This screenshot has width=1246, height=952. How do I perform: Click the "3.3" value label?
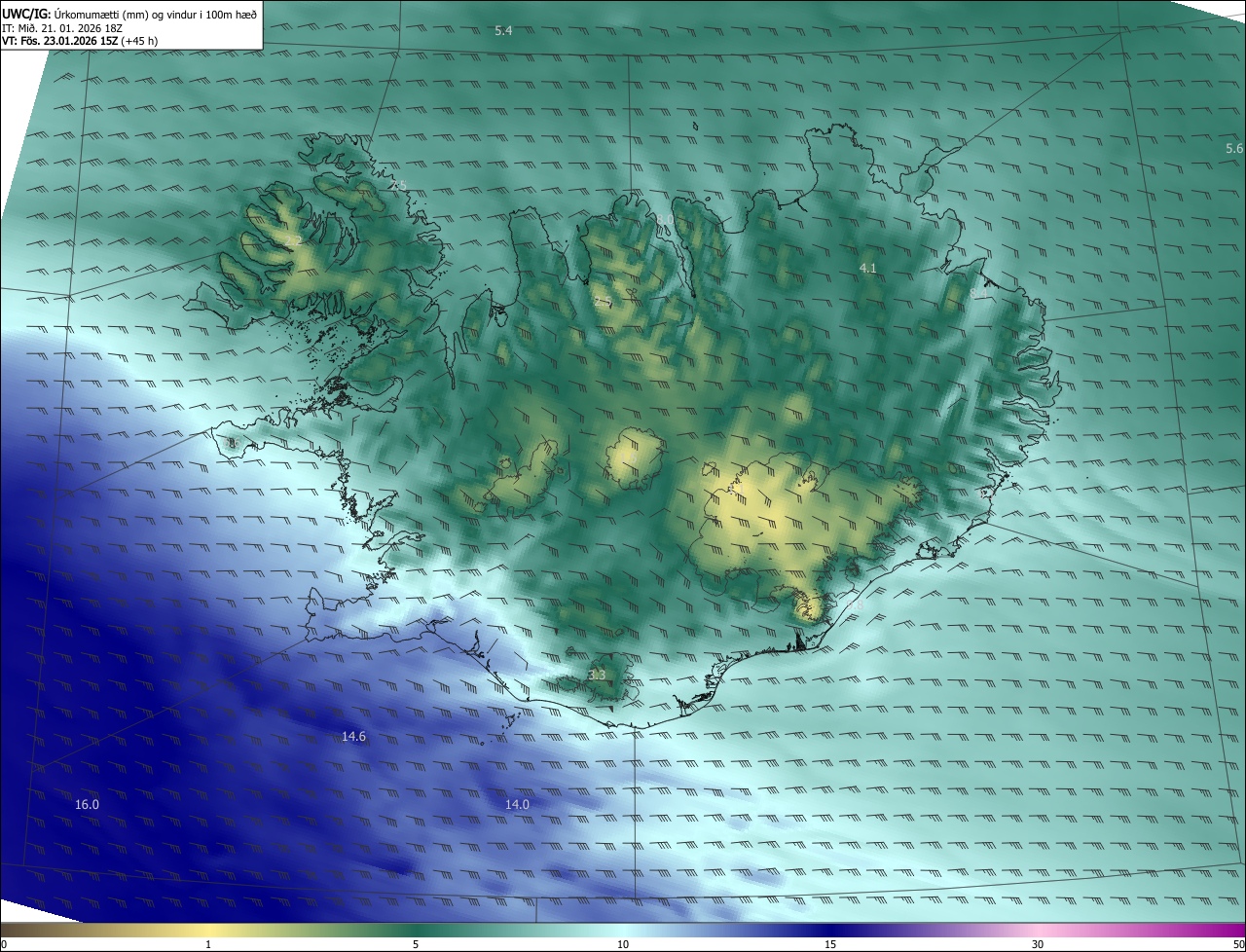pos(597,675)
